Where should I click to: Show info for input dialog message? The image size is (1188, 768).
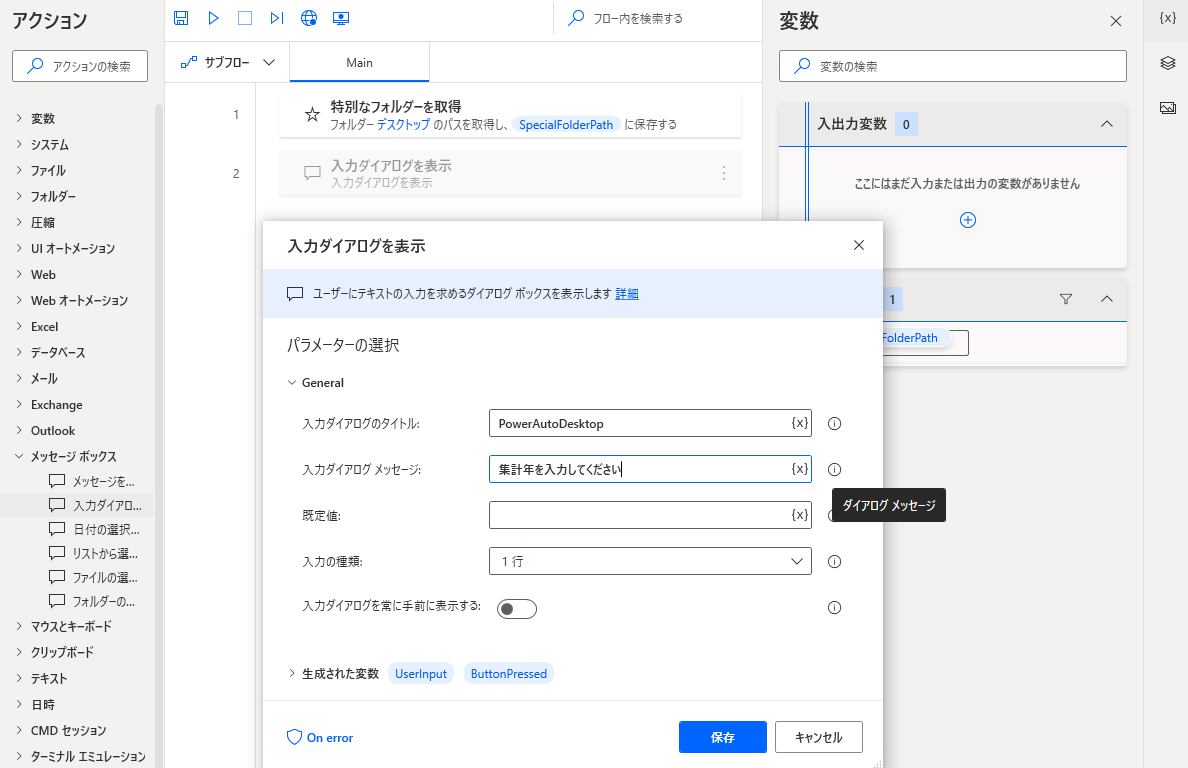834,470
